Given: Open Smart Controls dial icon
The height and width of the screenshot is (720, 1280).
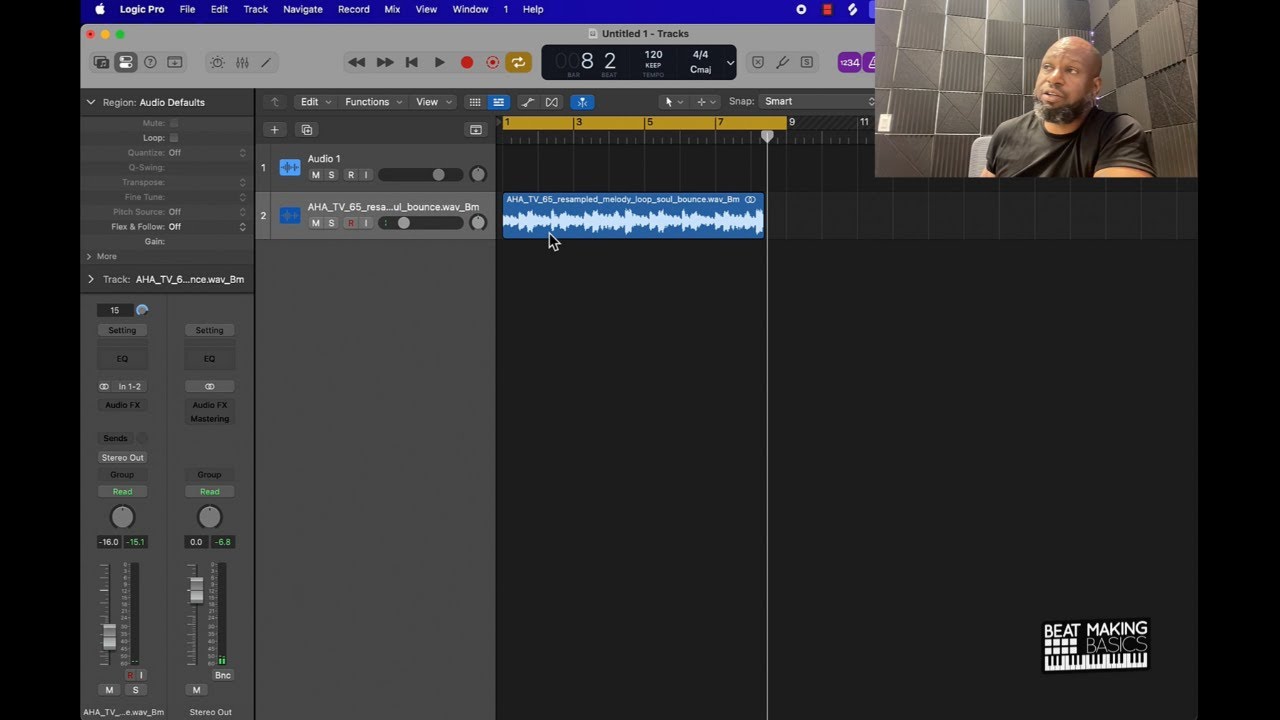Looking at the screenshot, I should tap(217, 62).
